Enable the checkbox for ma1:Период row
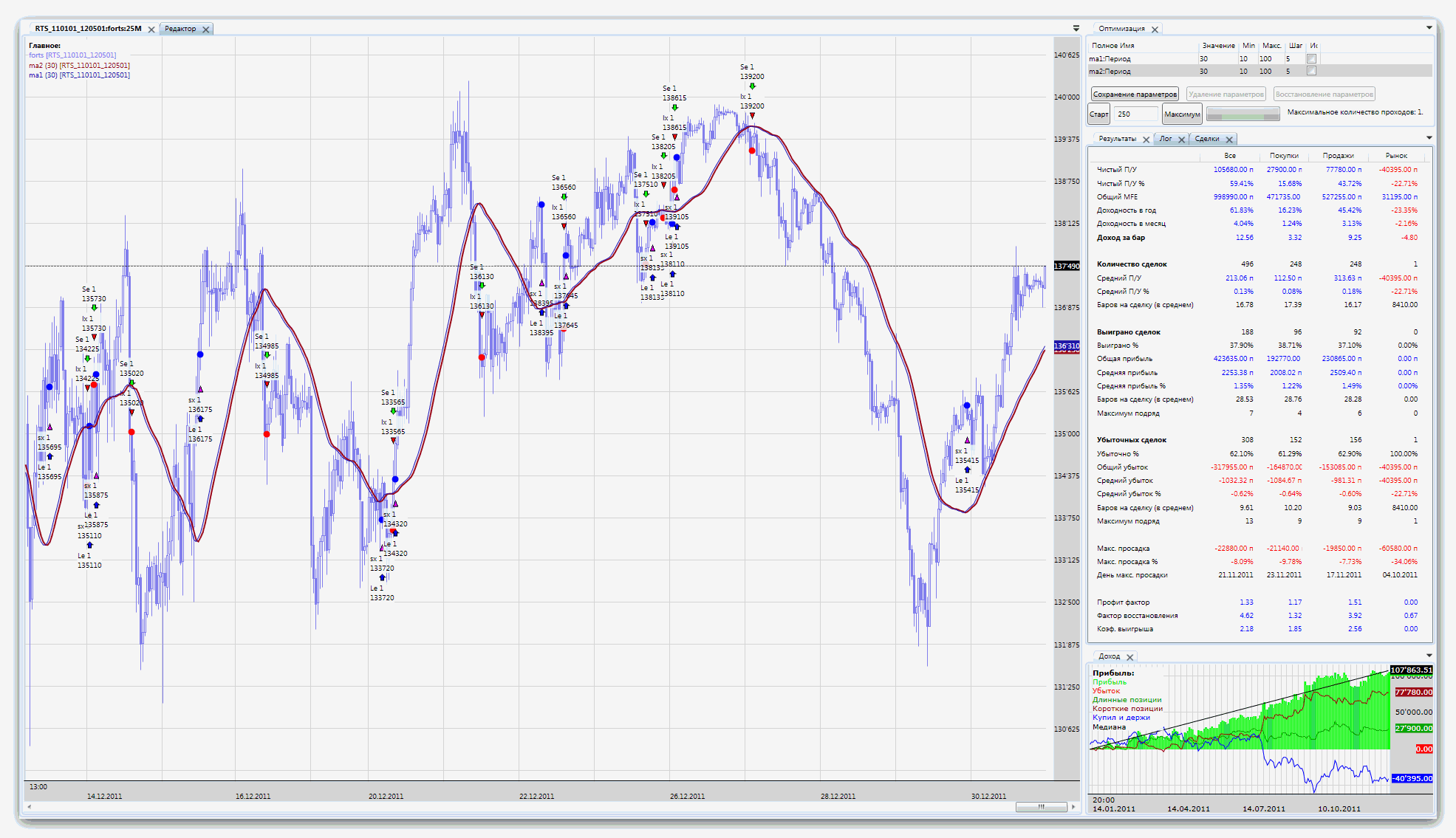 pos(1311,59)
